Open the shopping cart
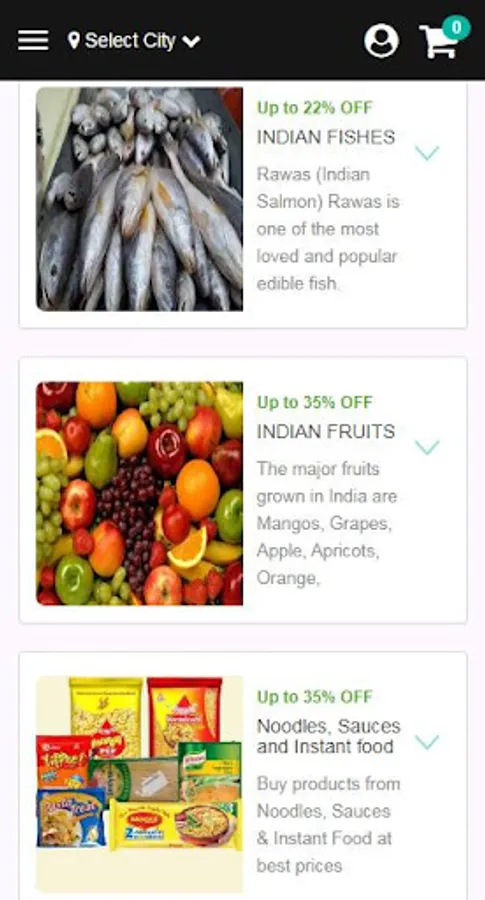485x900 pixels. [x=440, y=42]
